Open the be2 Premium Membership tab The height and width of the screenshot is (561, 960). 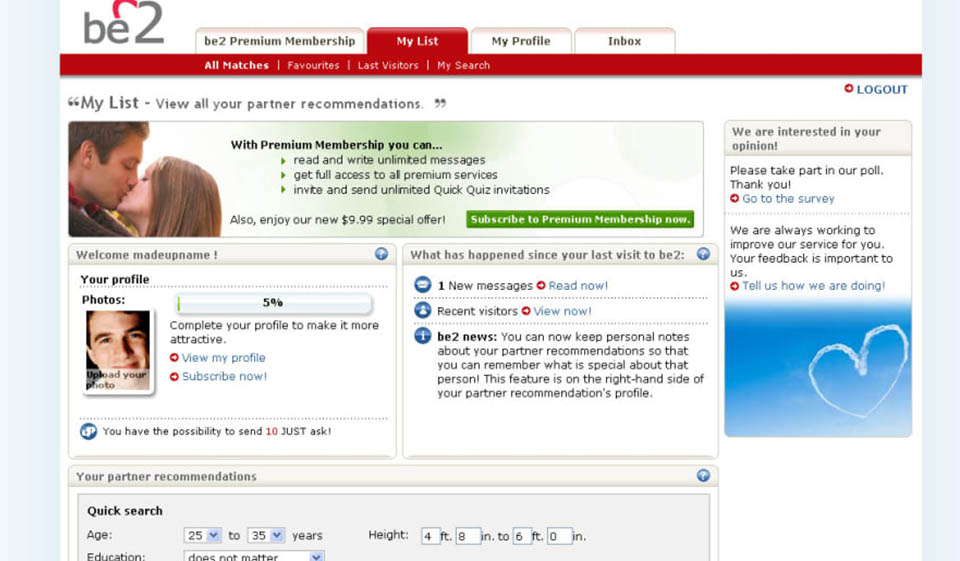[279, 41]
